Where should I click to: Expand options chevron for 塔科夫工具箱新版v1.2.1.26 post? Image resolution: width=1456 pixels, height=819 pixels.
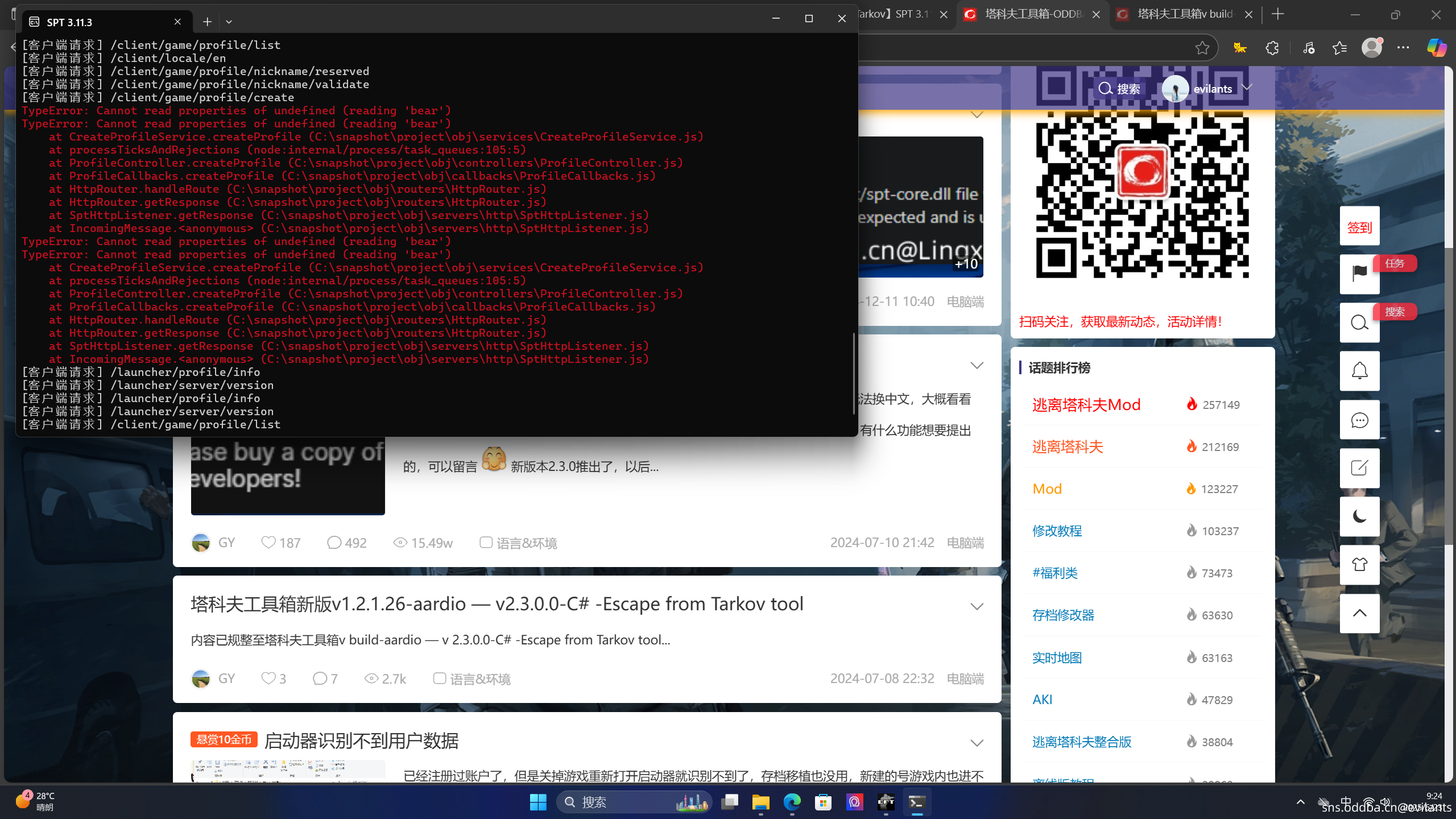click(x=977, y=606)
